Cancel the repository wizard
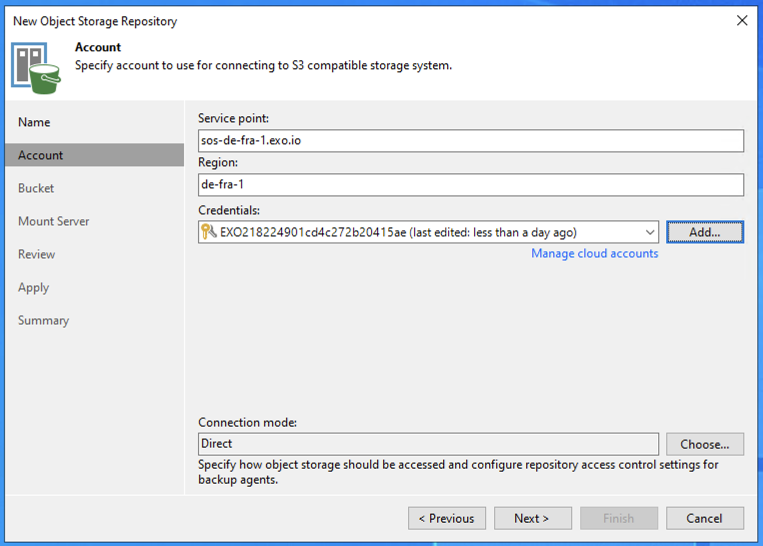 tap(705, 518)
